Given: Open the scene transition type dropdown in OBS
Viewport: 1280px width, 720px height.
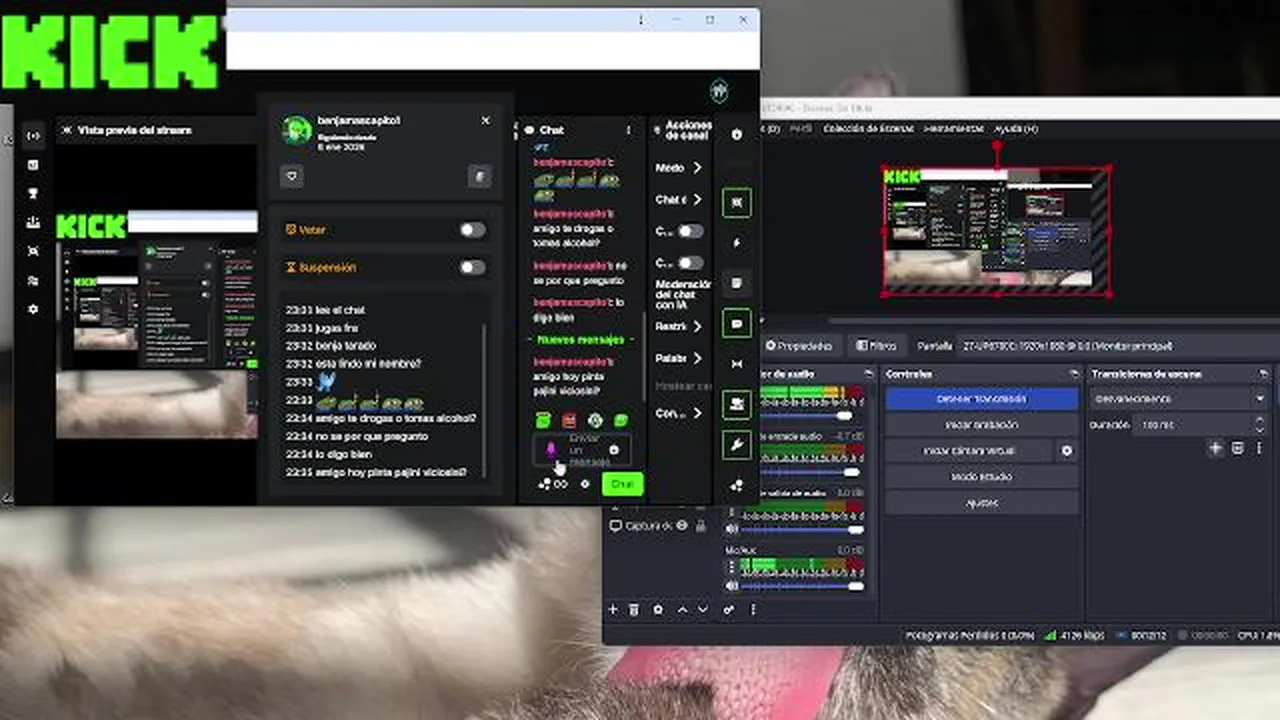Looking at the screenshot, I should point(1178,398).
